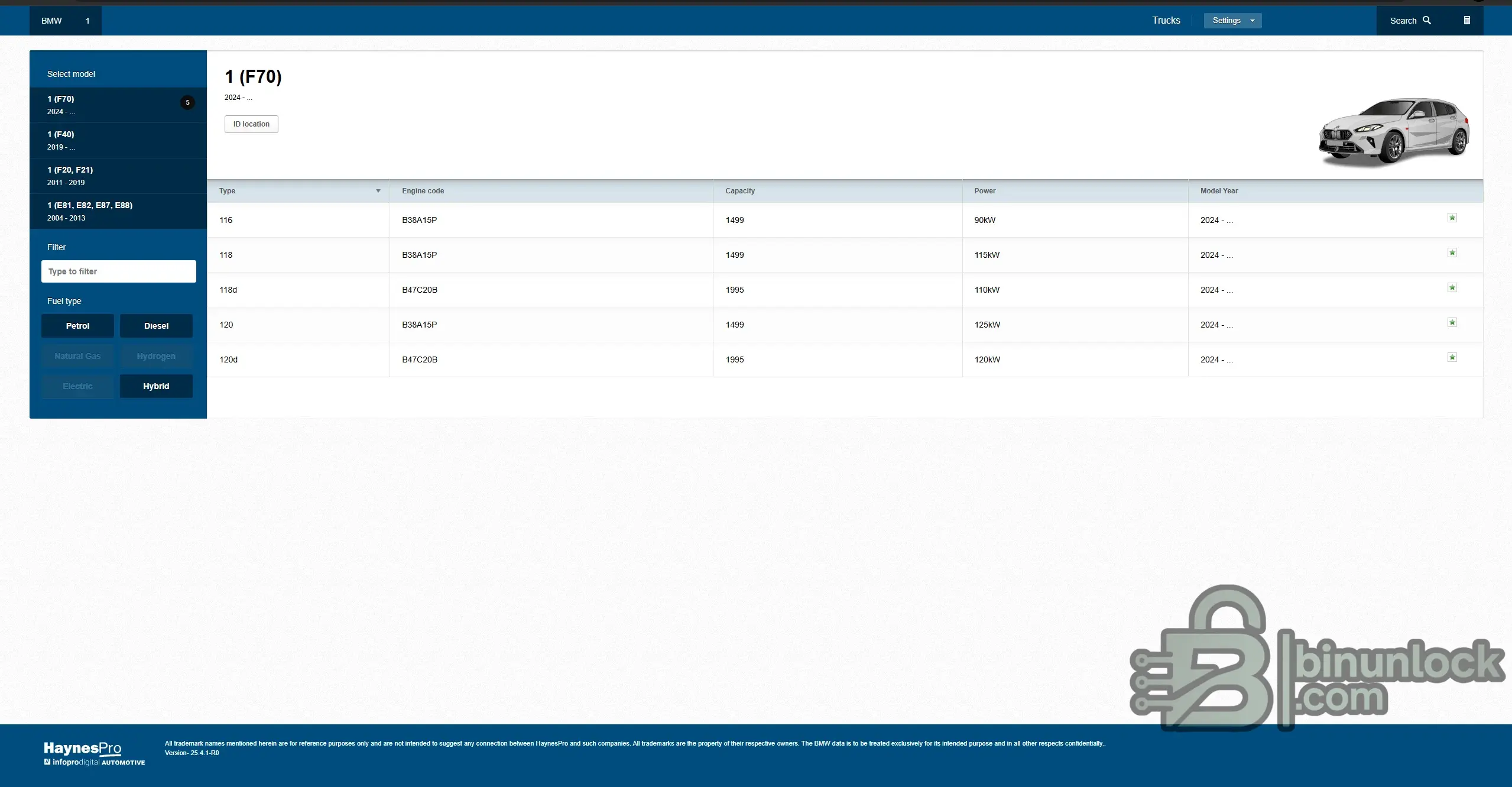The width and height of the screenshot is (1512, 787).
Task: Toggle the Hybrid fuel type filter
Action: coord(156,386)
